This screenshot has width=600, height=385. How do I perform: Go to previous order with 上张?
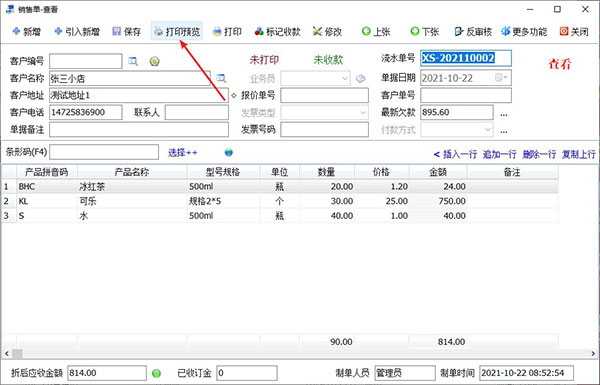click(376, 31)
